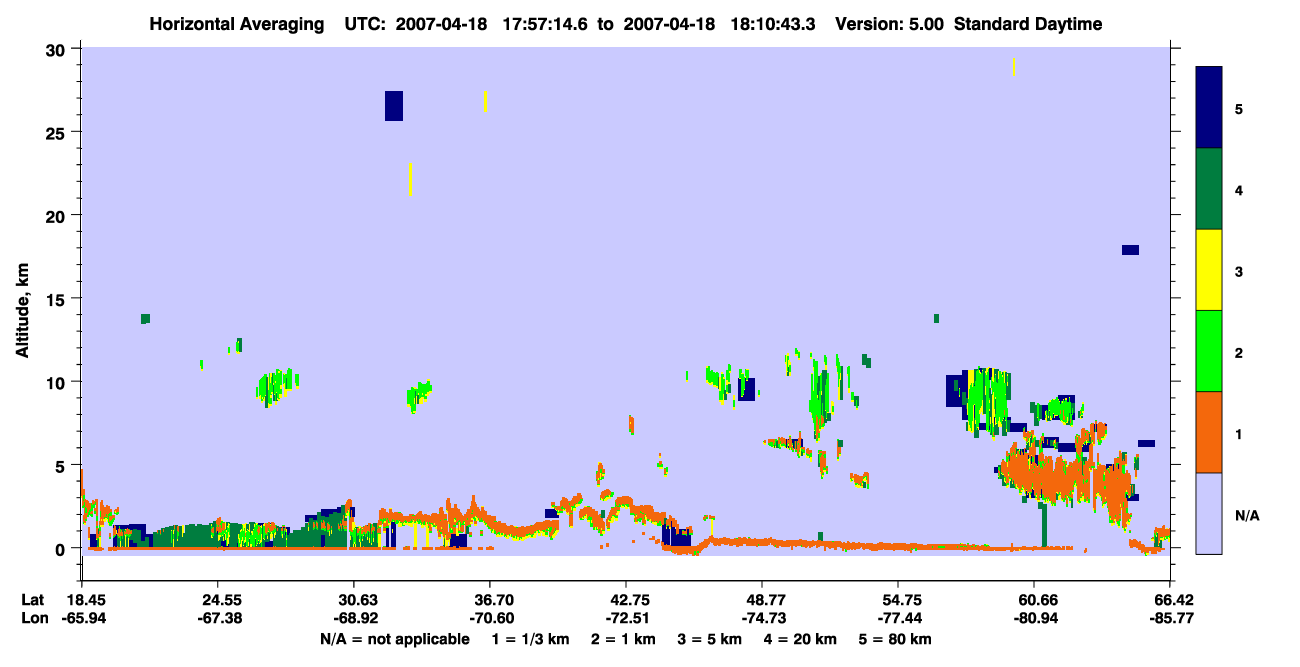
Task: Click the legend entry '5 = 80 km'
Action: (895, 639)
